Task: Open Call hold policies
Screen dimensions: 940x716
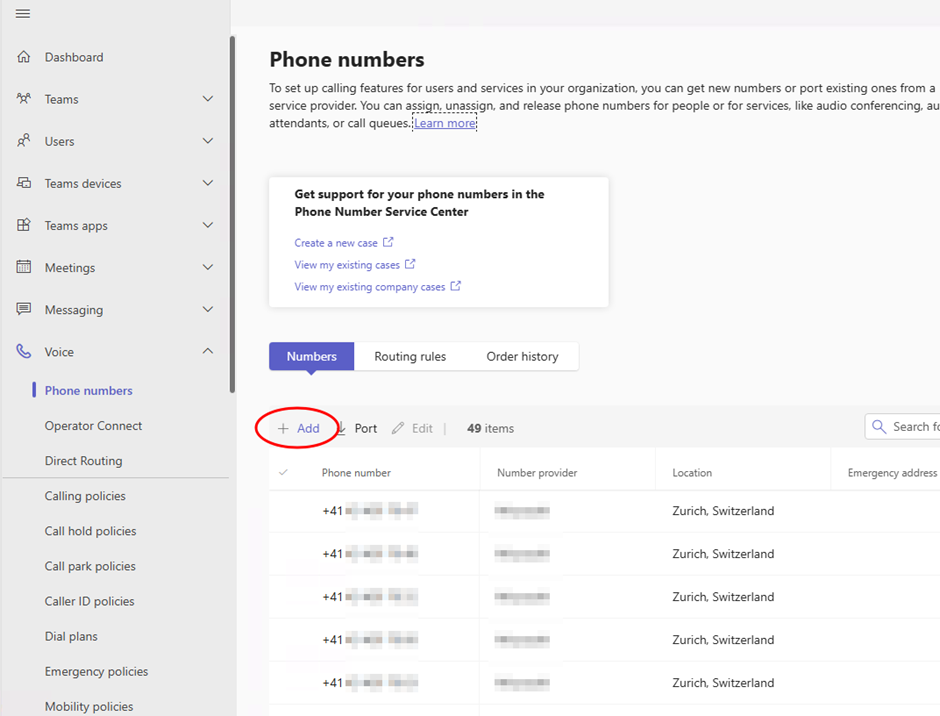Action: pos(91,531)
